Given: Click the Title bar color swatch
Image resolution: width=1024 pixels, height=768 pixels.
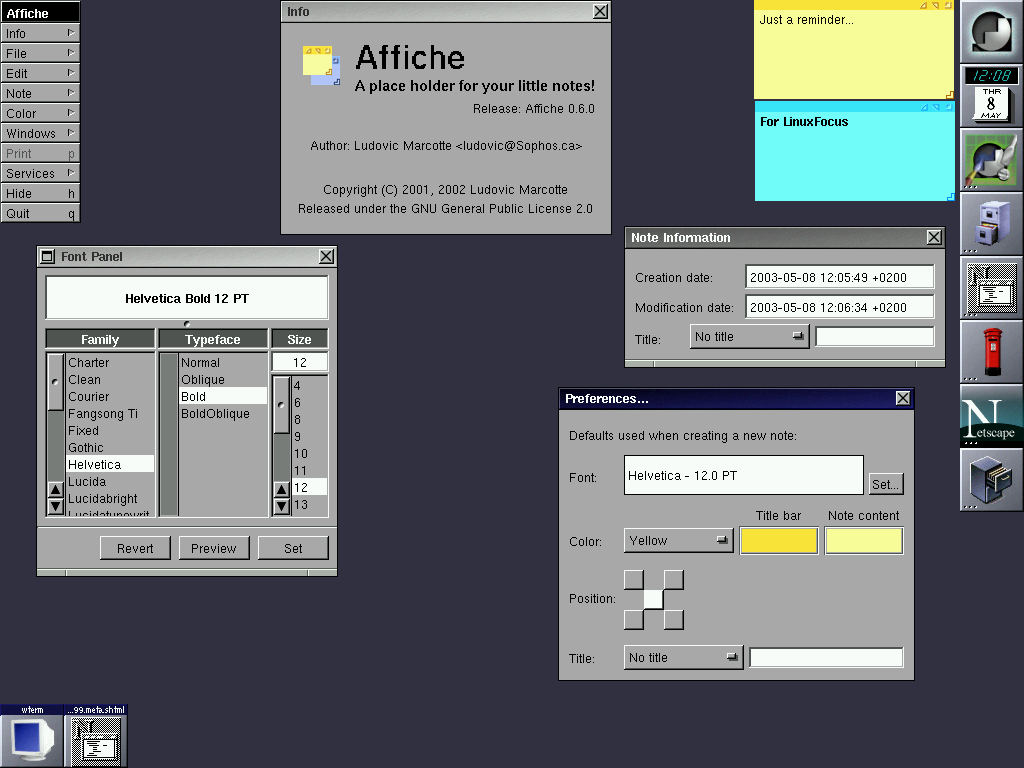Looking at the screenshot, I should point(779,541).
